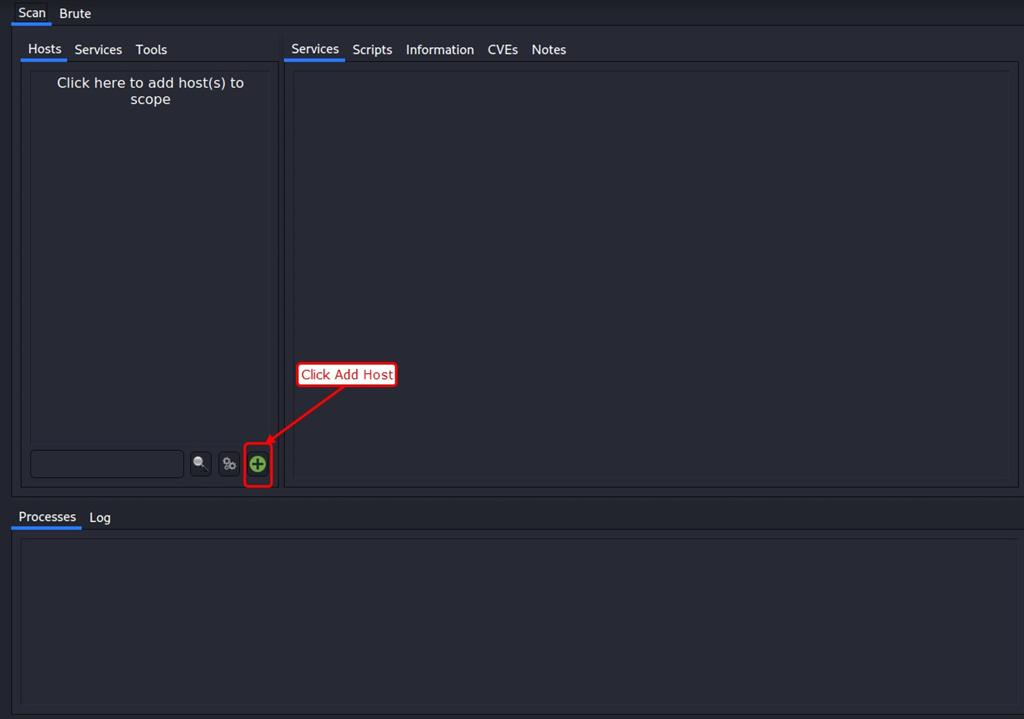Switch to the Log tab
Viewport: 1024px width, 719px height.
pyautogui.click(x=99, y=517)
